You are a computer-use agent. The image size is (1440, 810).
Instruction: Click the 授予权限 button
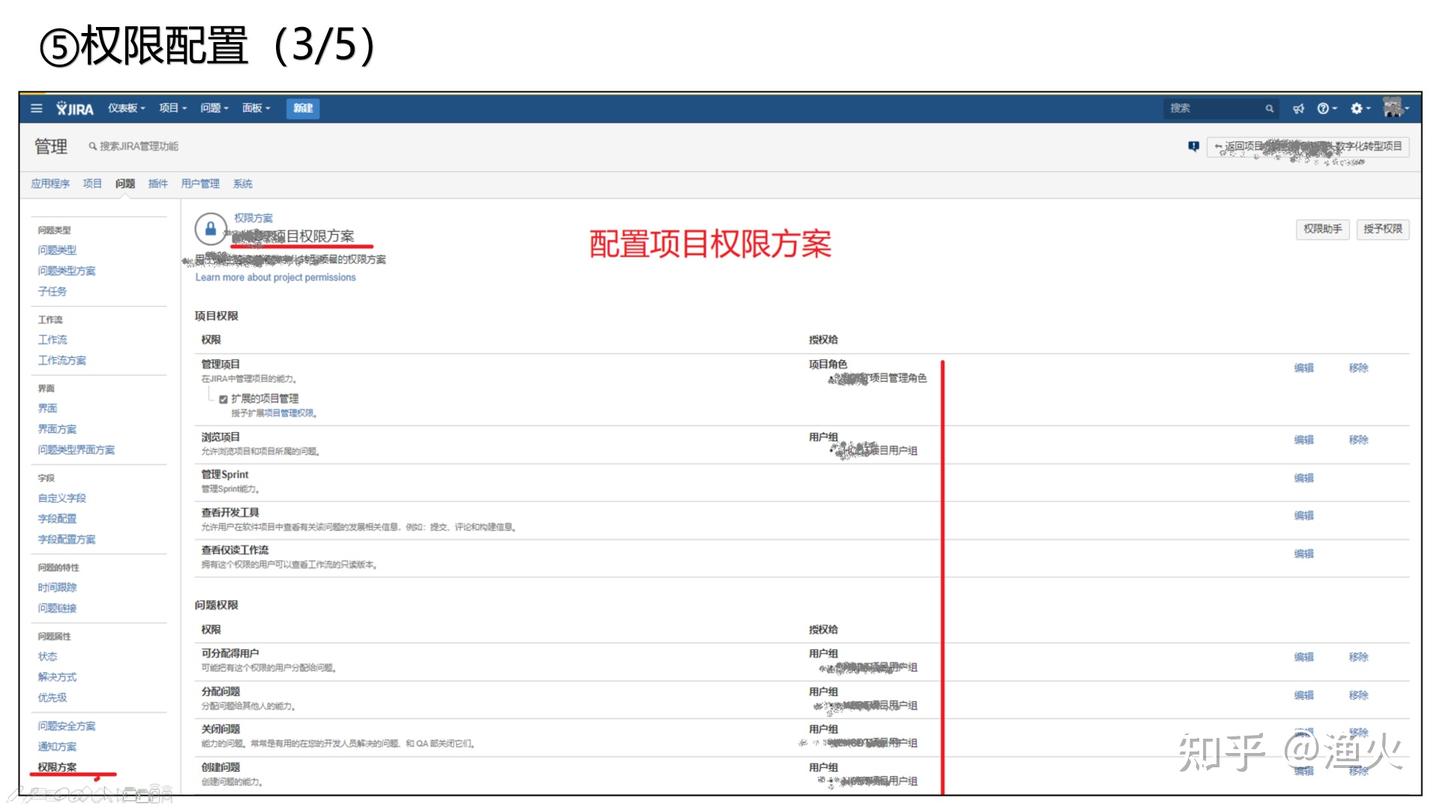[1384, 229]
